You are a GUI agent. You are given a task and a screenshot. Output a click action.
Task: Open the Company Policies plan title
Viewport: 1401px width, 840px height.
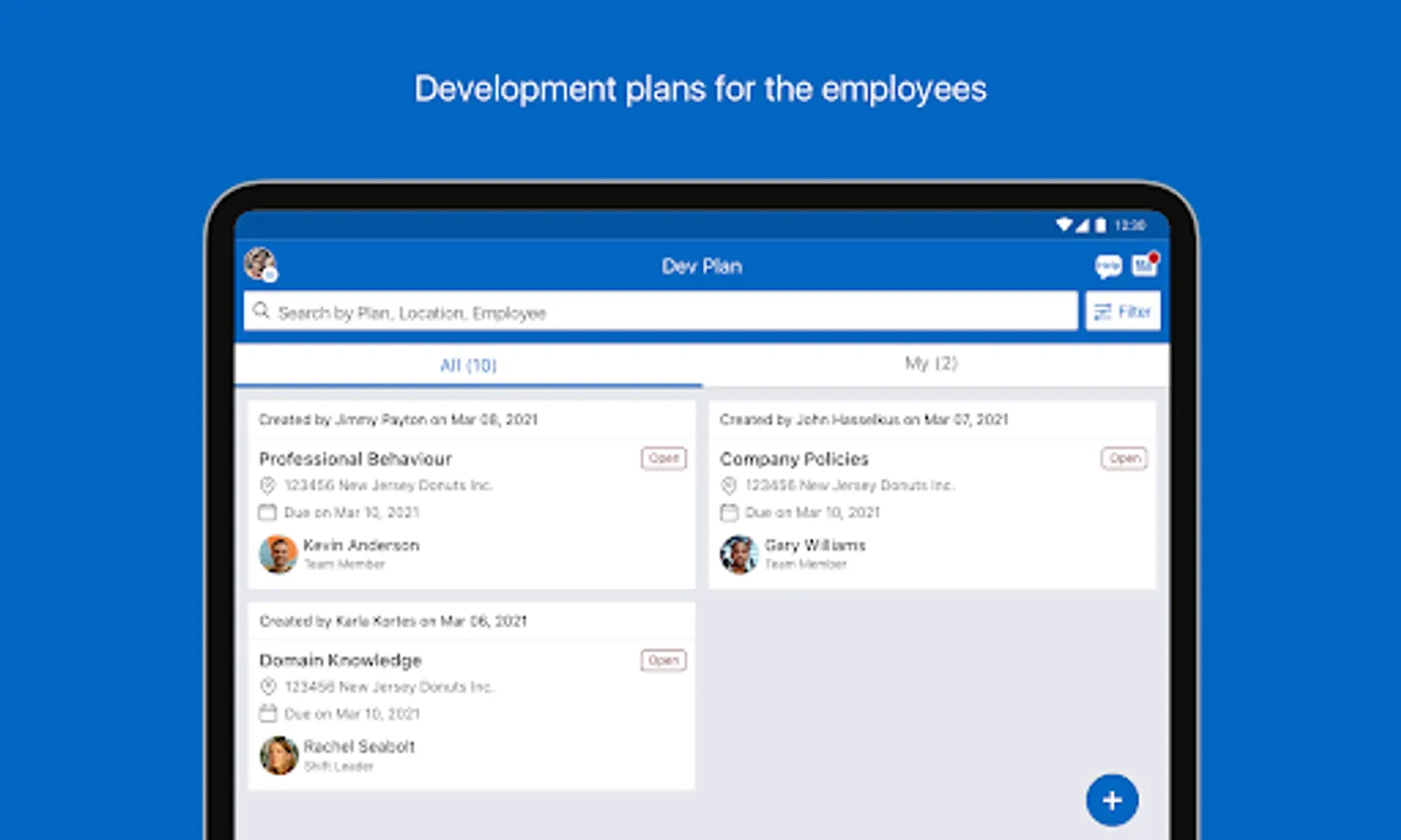[794, 458]
